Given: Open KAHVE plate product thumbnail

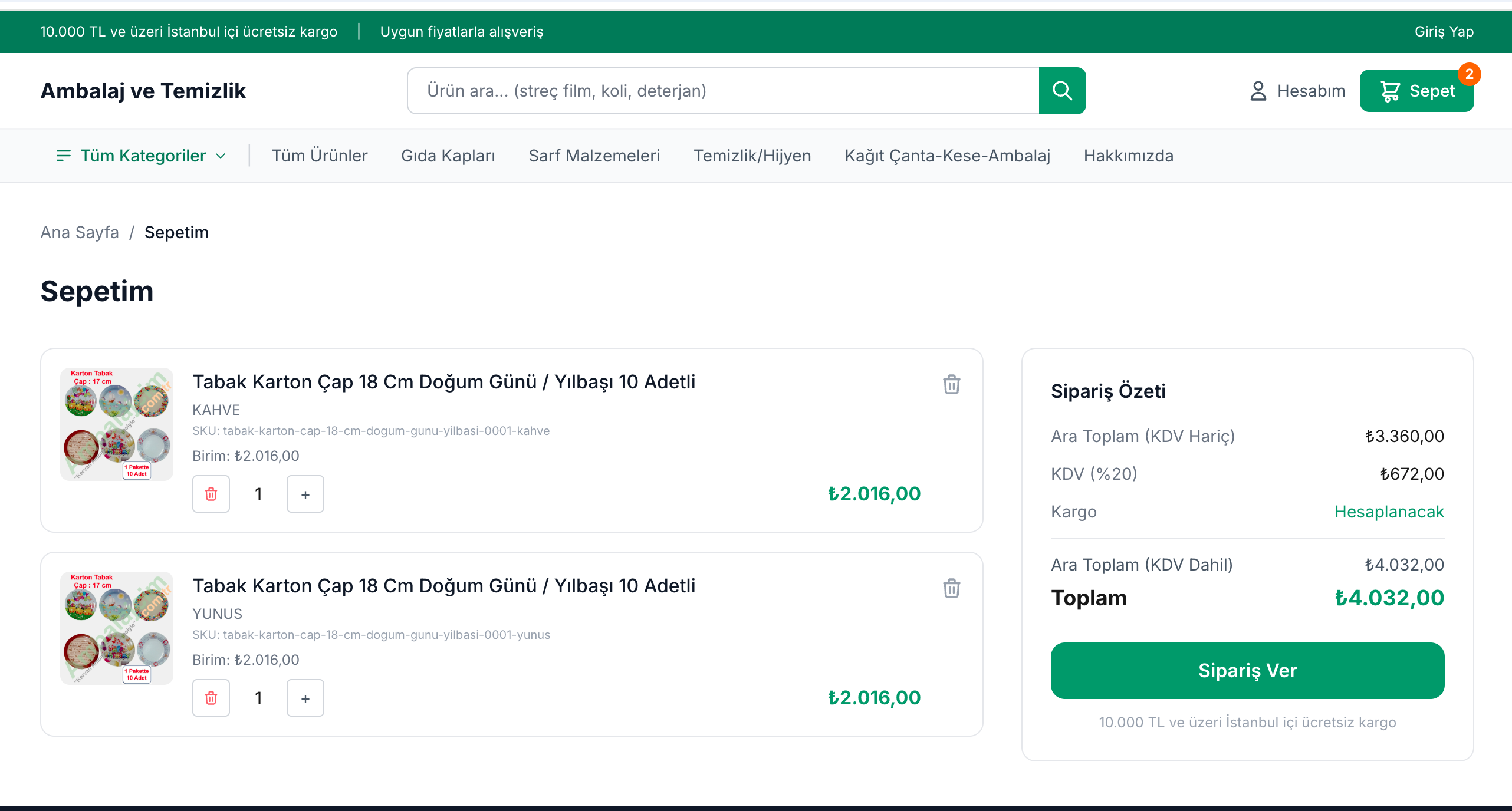Looking at the screenshot, I should [x=117, y=424].
